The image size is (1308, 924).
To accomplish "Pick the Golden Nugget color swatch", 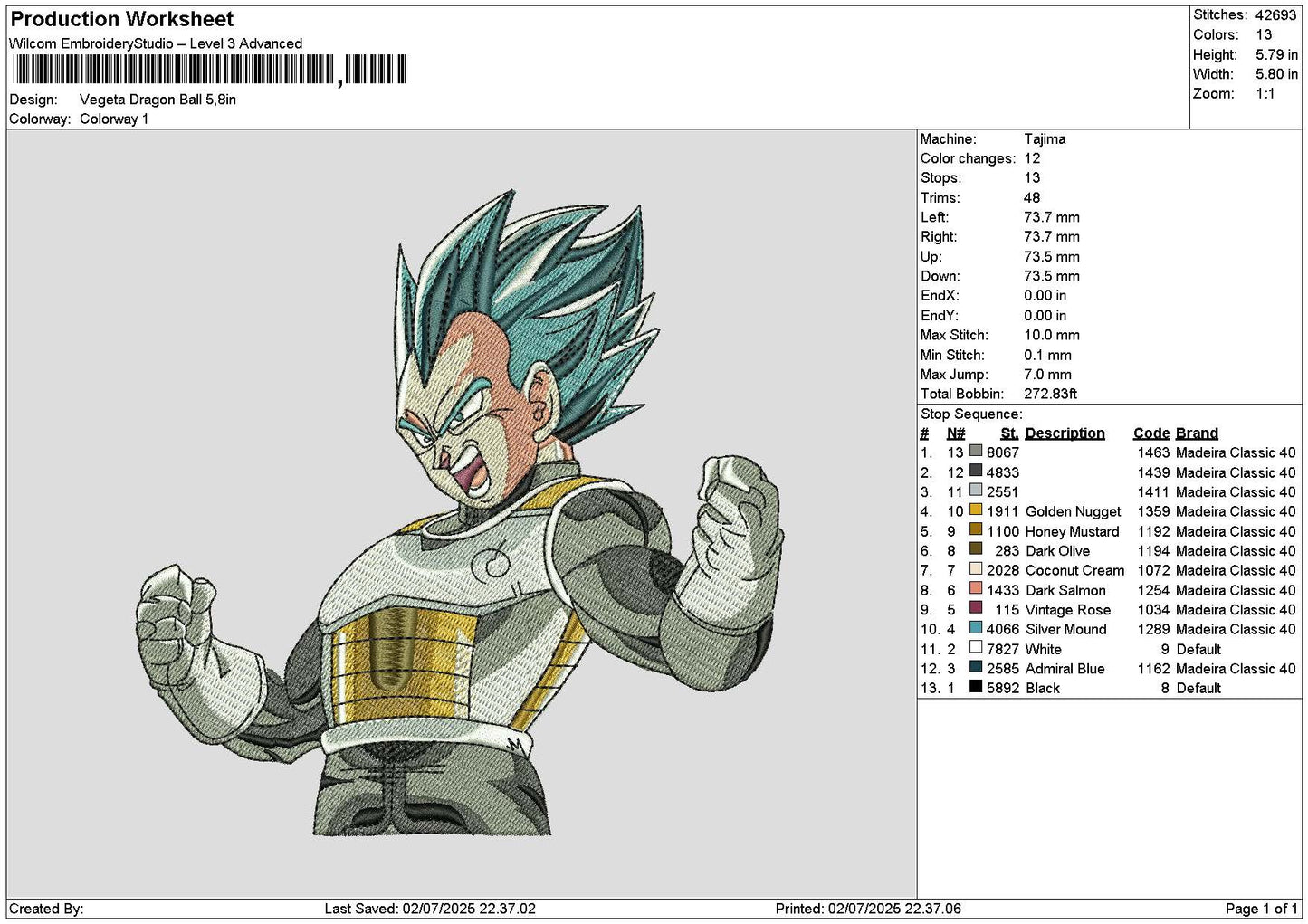I will 976,510.
